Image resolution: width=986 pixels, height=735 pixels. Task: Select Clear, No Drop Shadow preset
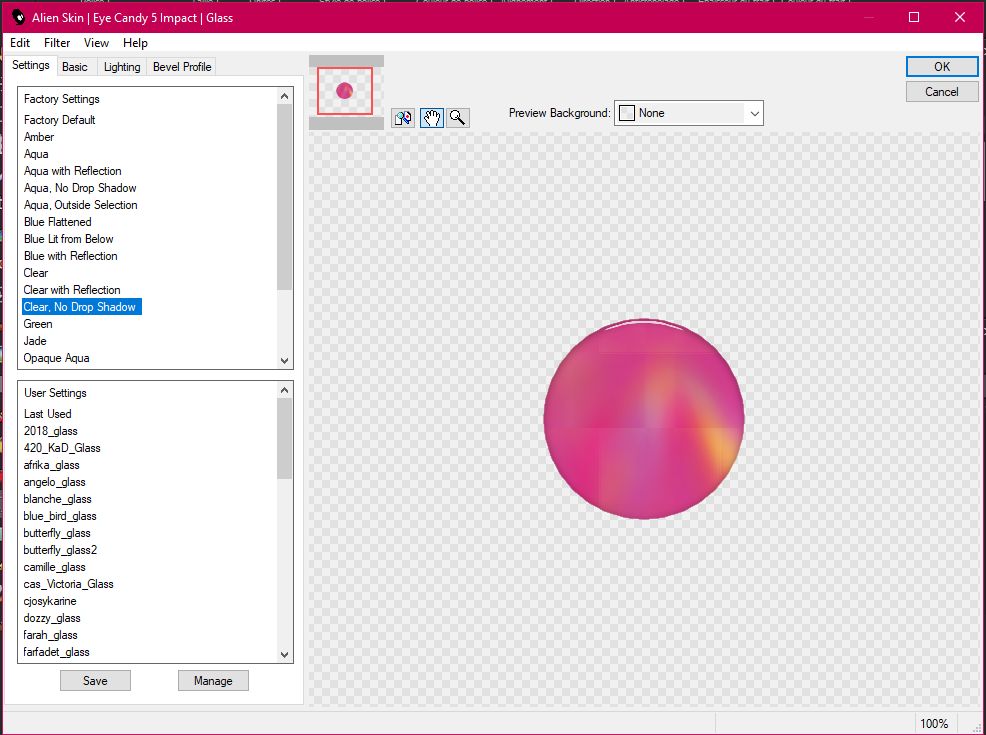click(x=82, y=307)
